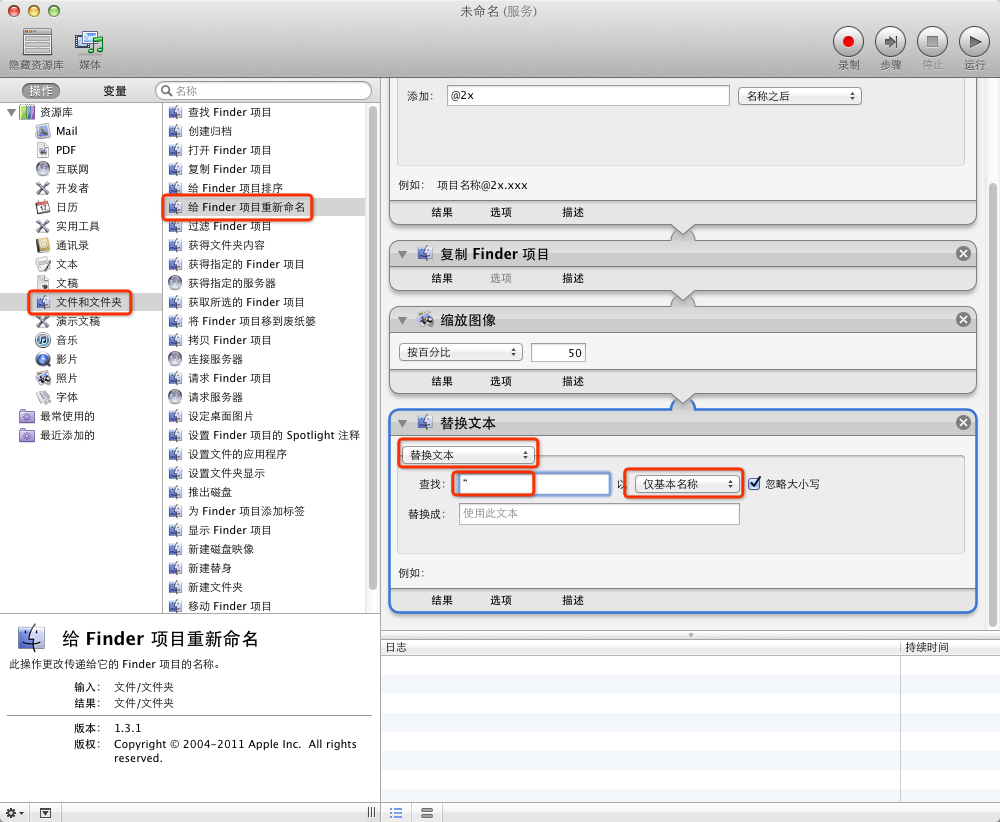Select the 设定桌面图片 action

coord(221,416)
